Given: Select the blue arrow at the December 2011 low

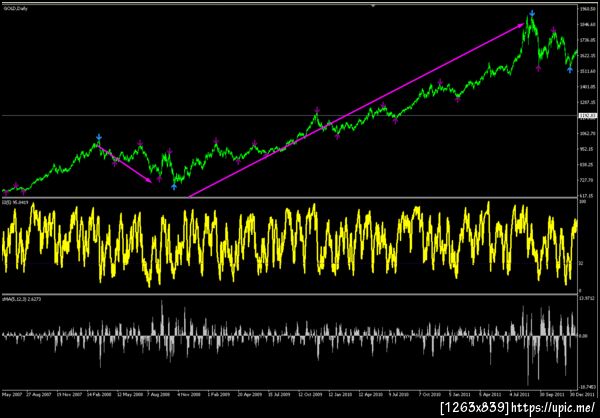Looking at the screenshot, I should [x=570, y=70].
